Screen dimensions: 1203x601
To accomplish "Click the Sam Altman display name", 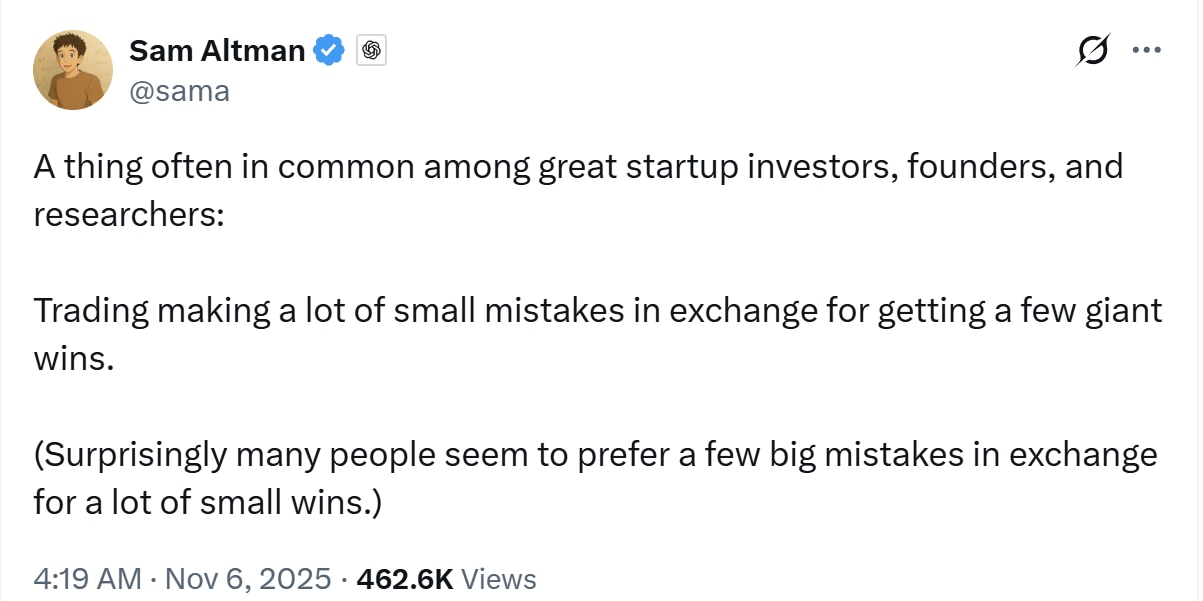I will point(216,50).
